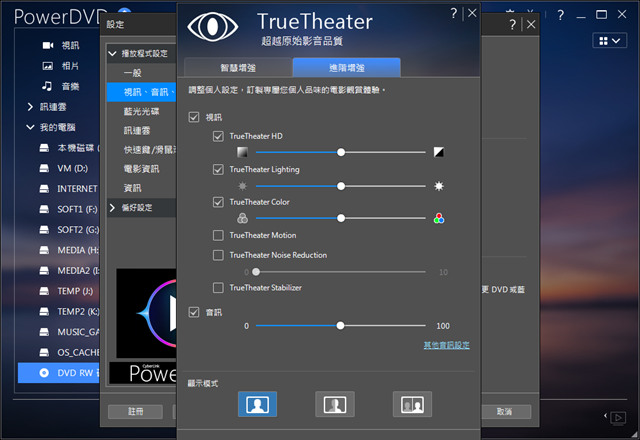Click settings window help question mark

coord(512,24)
